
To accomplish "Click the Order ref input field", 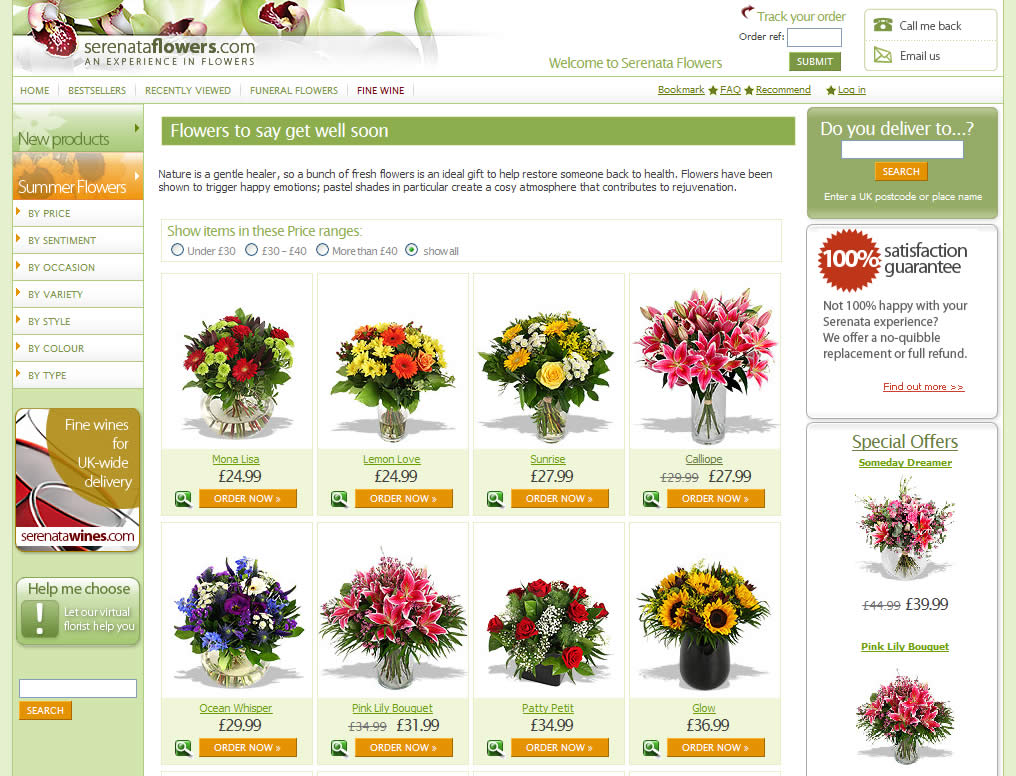I will coord(814,38).
